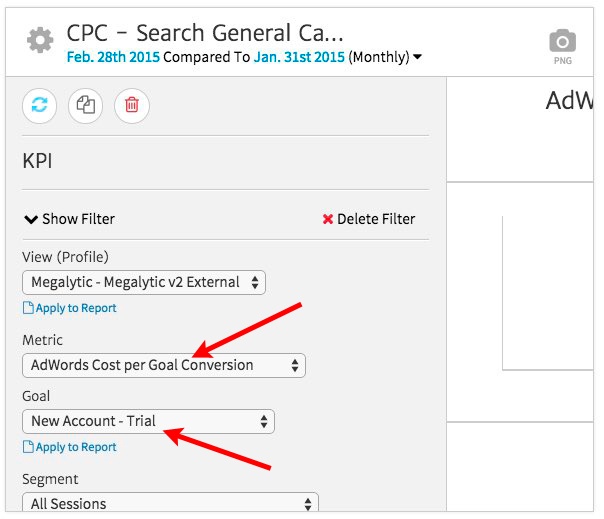Open the View (Profile) dropdown

pyautogui.click(x=144, y=283)
